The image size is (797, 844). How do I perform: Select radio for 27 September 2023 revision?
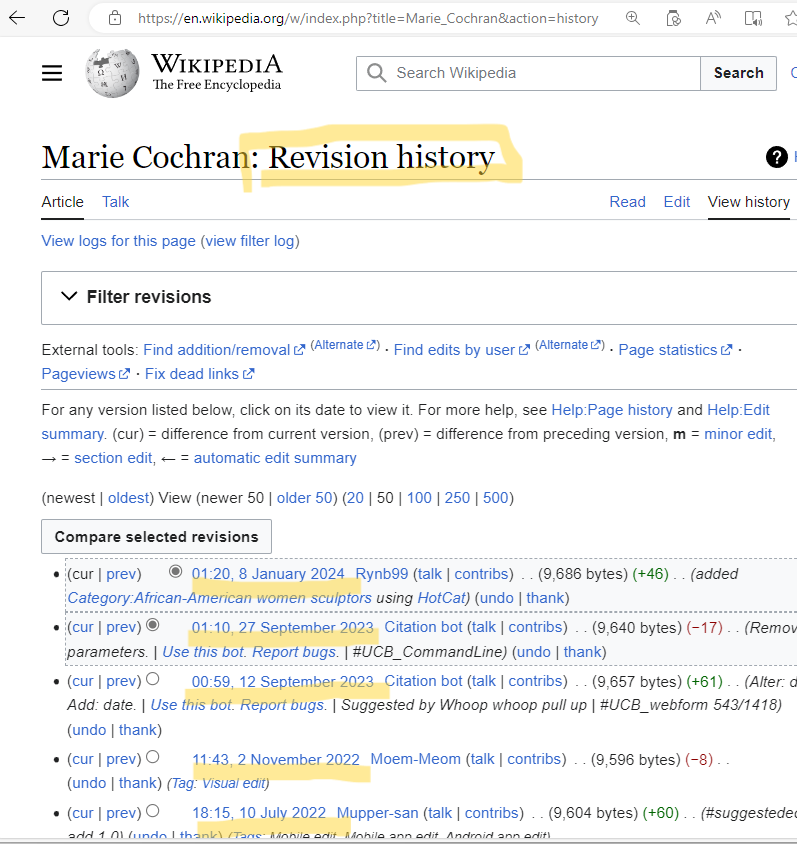coord(153,625)
